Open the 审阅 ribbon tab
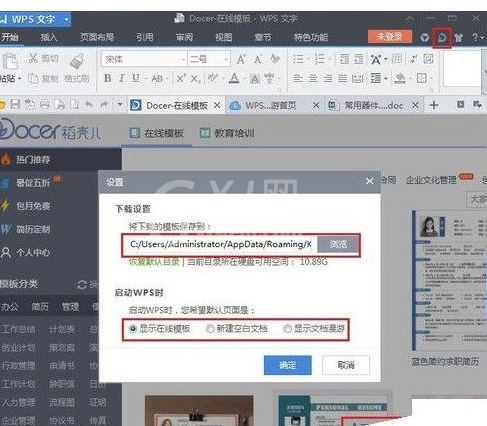Screen dimensions: 487x426 click(184, 37)
